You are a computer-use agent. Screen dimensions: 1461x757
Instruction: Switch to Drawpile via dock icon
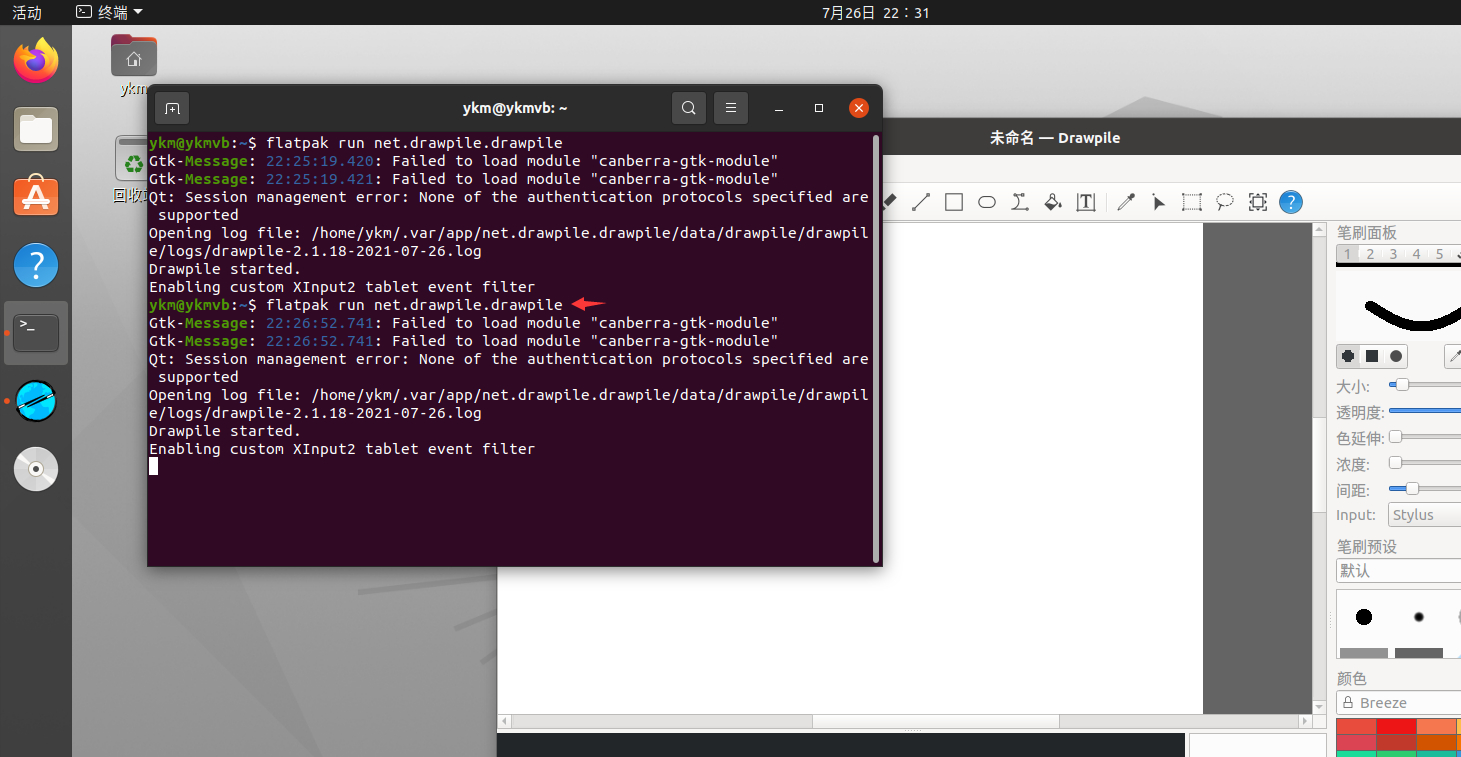click(36, 401)
